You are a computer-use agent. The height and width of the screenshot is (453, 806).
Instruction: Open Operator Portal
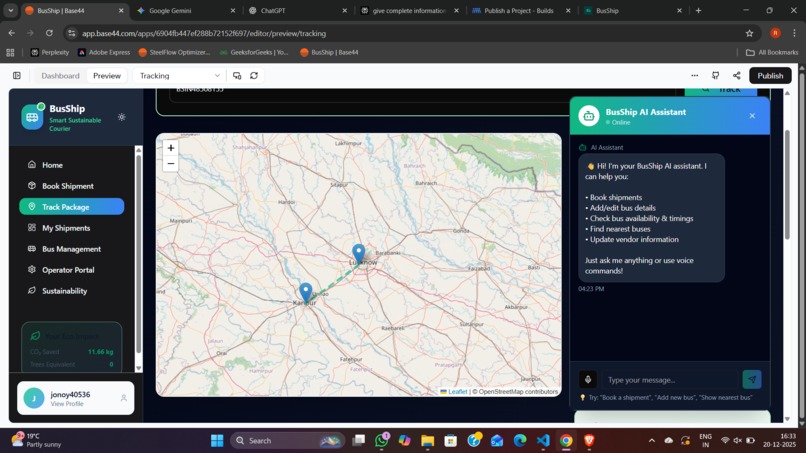71,270
